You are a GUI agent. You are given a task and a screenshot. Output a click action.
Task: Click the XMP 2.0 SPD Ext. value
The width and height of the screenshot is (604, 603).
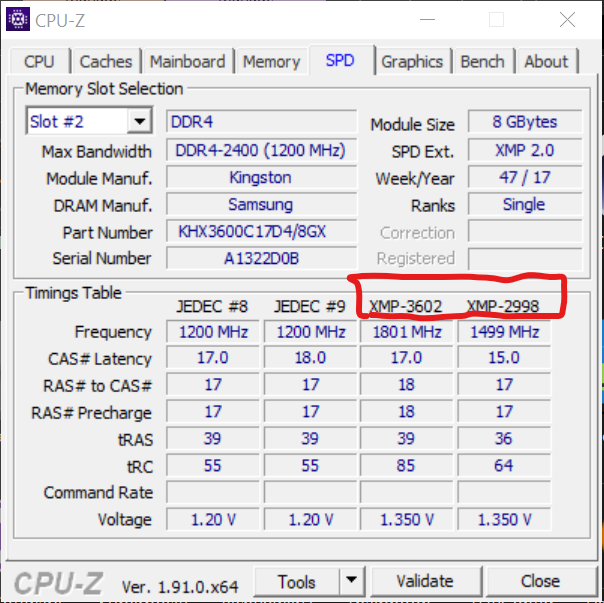coord(525,150)
